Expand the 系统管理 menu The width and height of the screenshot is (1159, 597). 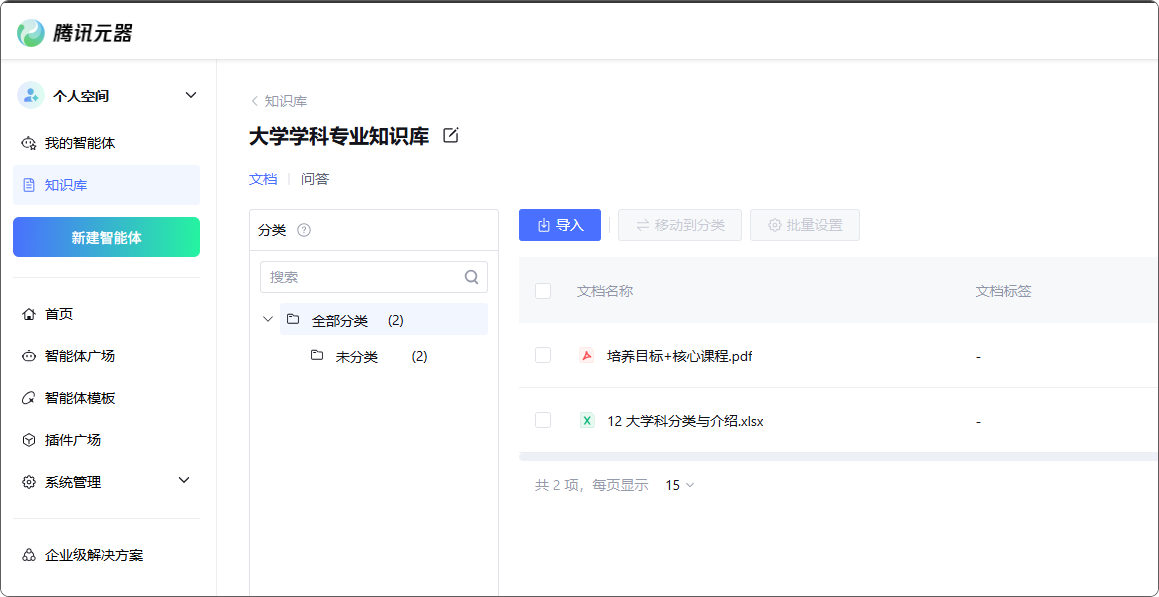pos(184,481)
